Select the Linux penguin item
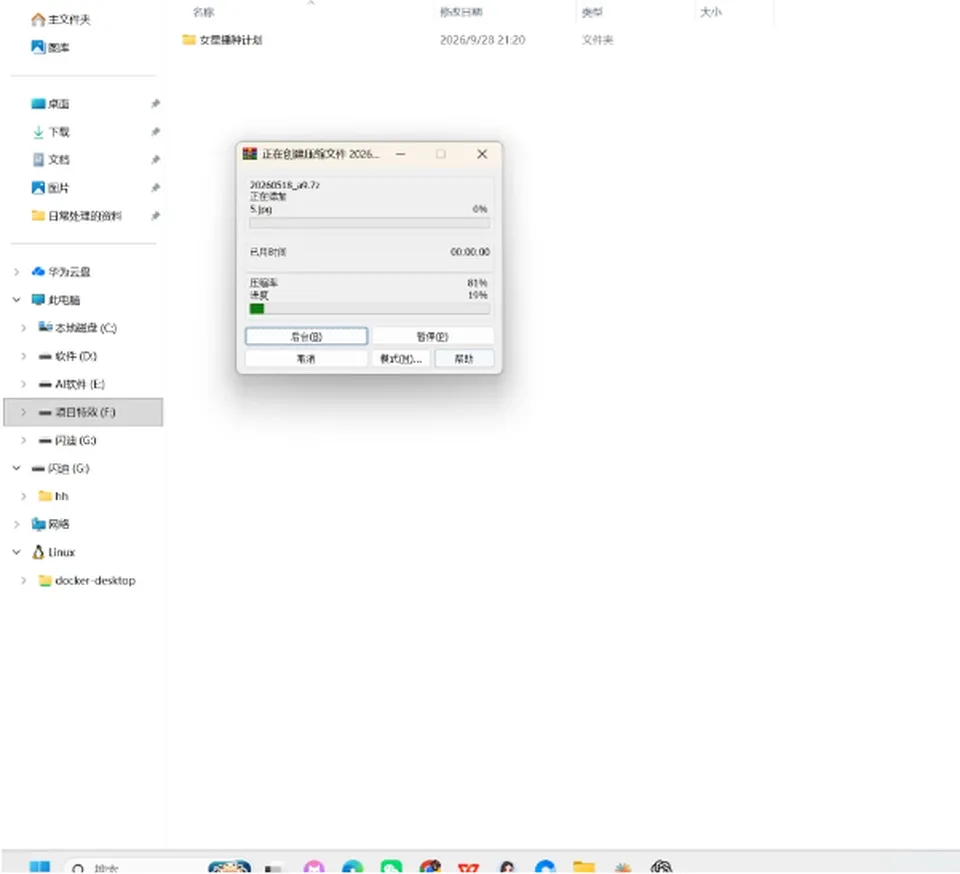Screen dimensions: 960x874 pos(53,552)
